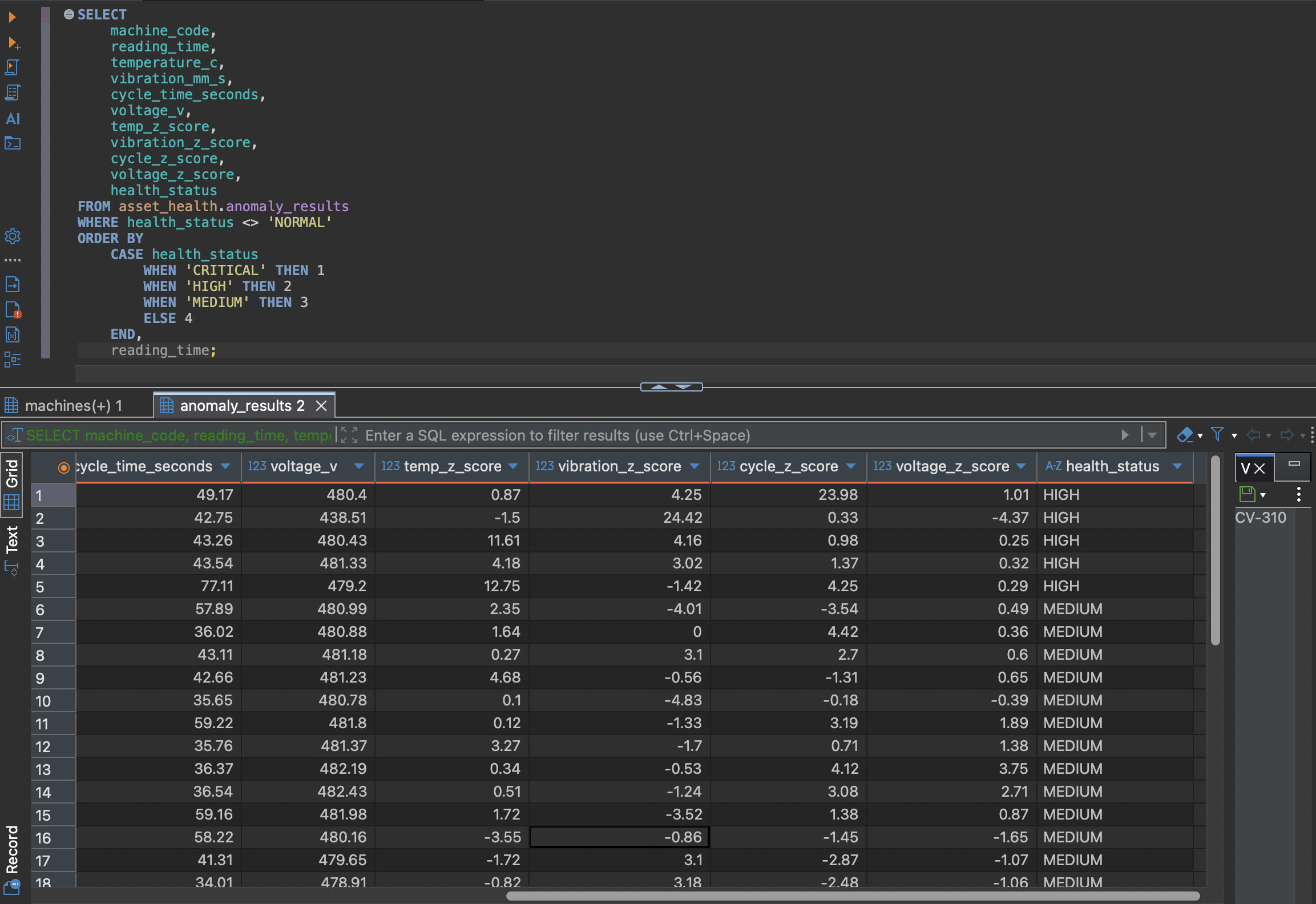Open dropdown next to the eraser icon
1316x904 pixels.
(1200, 436)
